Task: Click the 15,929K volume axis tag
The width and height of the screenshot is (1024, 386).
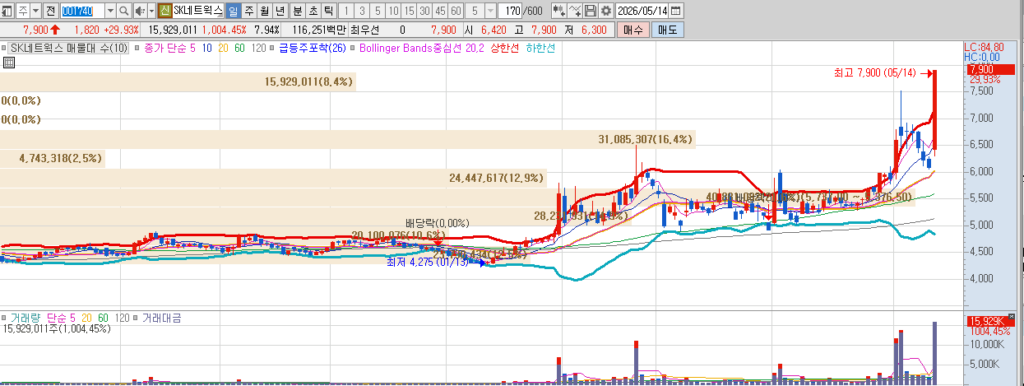Action: click(x=991, y=321)
